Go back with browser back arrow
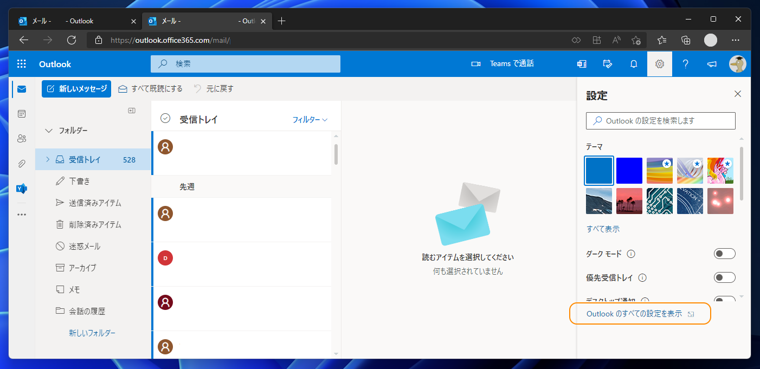This screenshot has width=760, height=369. pos(24,40)
